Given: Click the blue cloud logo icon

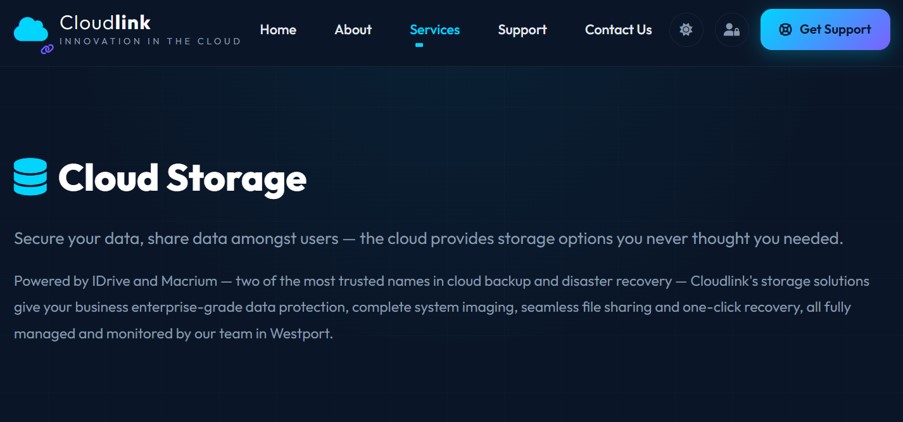Looking at the screenshot, I should pyautogui.click(x=31, y=29).
